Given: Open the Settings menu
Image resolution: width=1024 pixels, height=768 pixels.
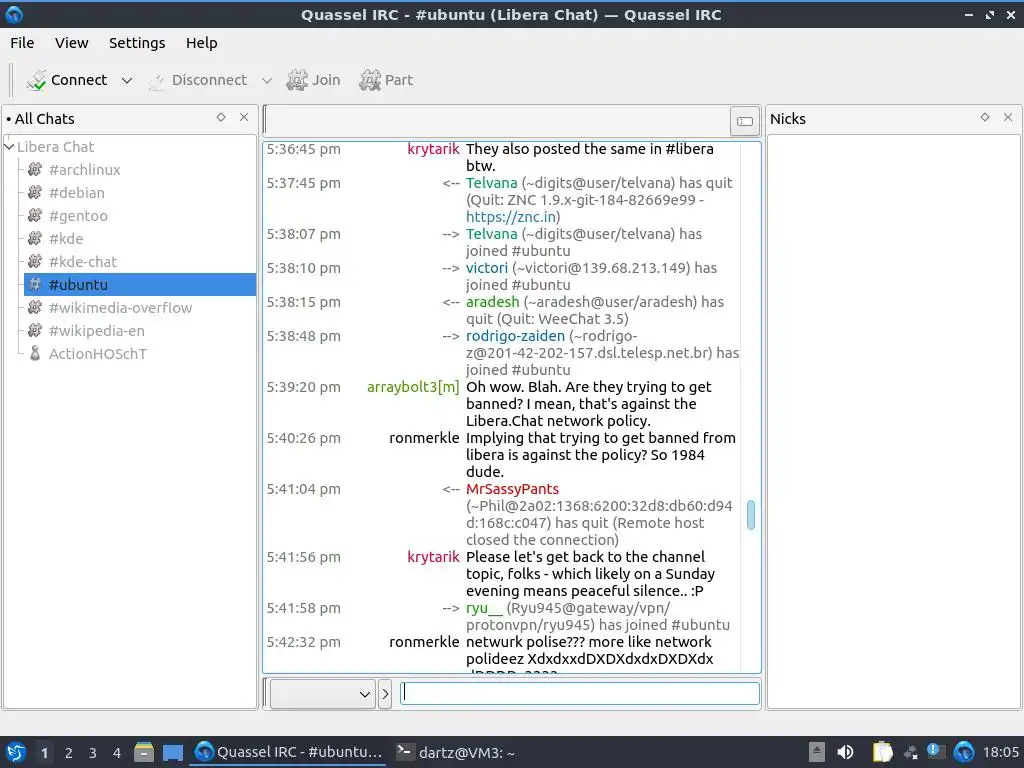Looking at the screenshot, I should point(137,43).
